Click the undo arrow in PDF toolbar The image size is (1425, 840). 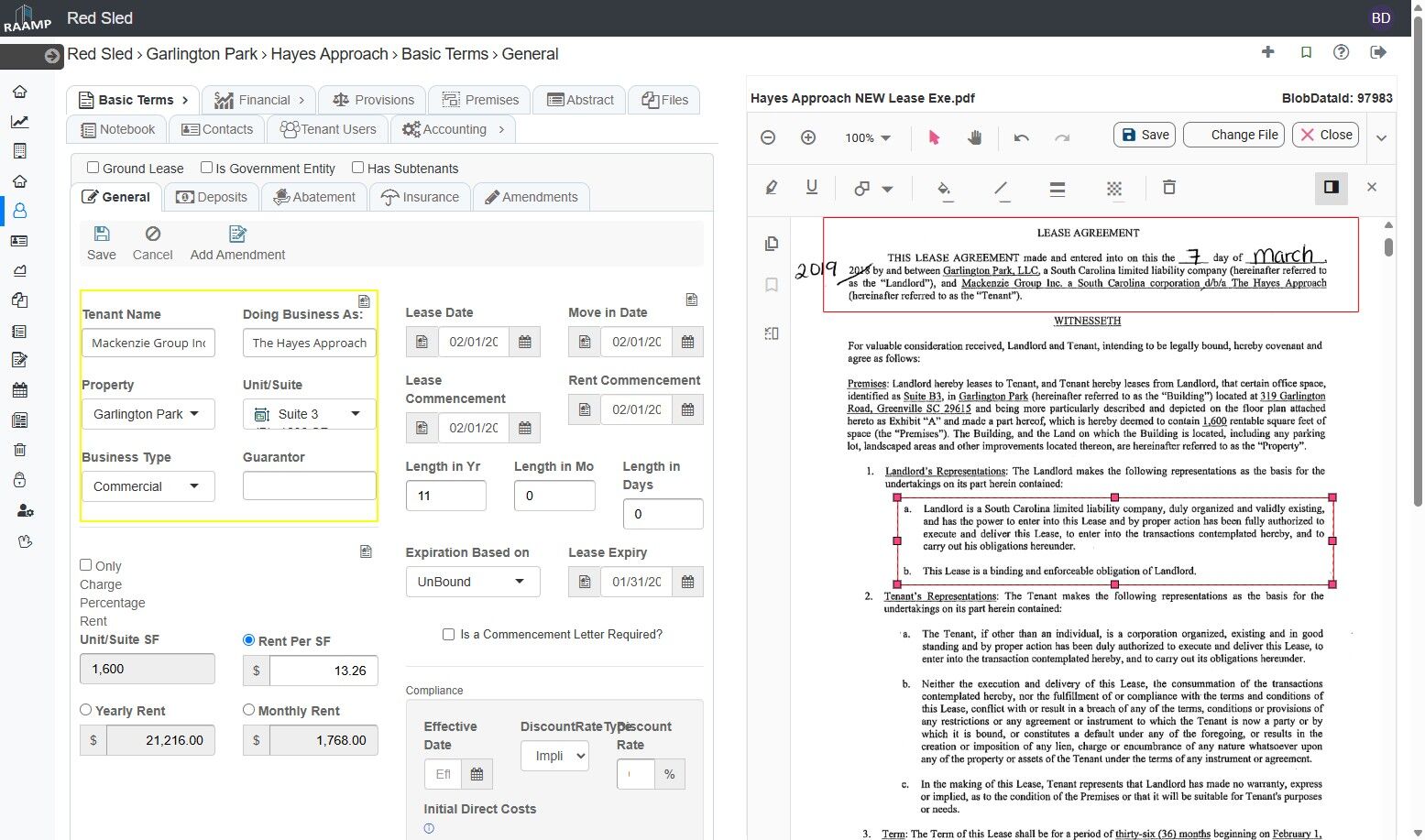(1021, 137)
